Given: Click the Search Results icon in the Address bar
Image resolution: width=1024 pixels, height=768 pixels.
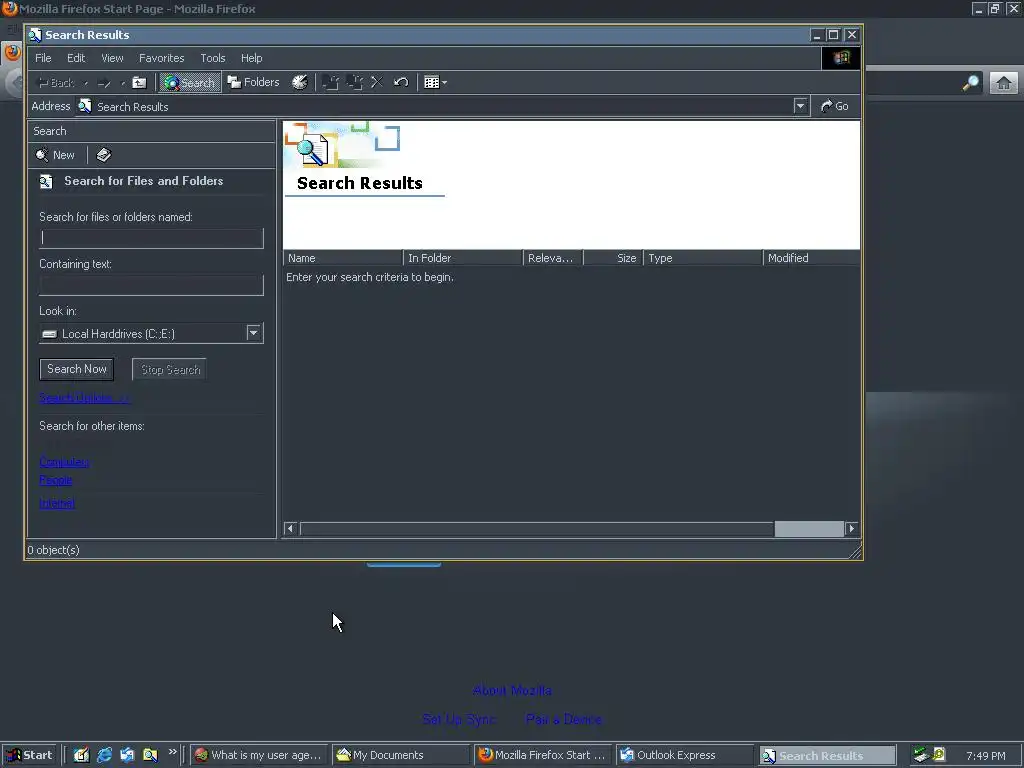Looking at the screenshot, I should click(85, 106).
